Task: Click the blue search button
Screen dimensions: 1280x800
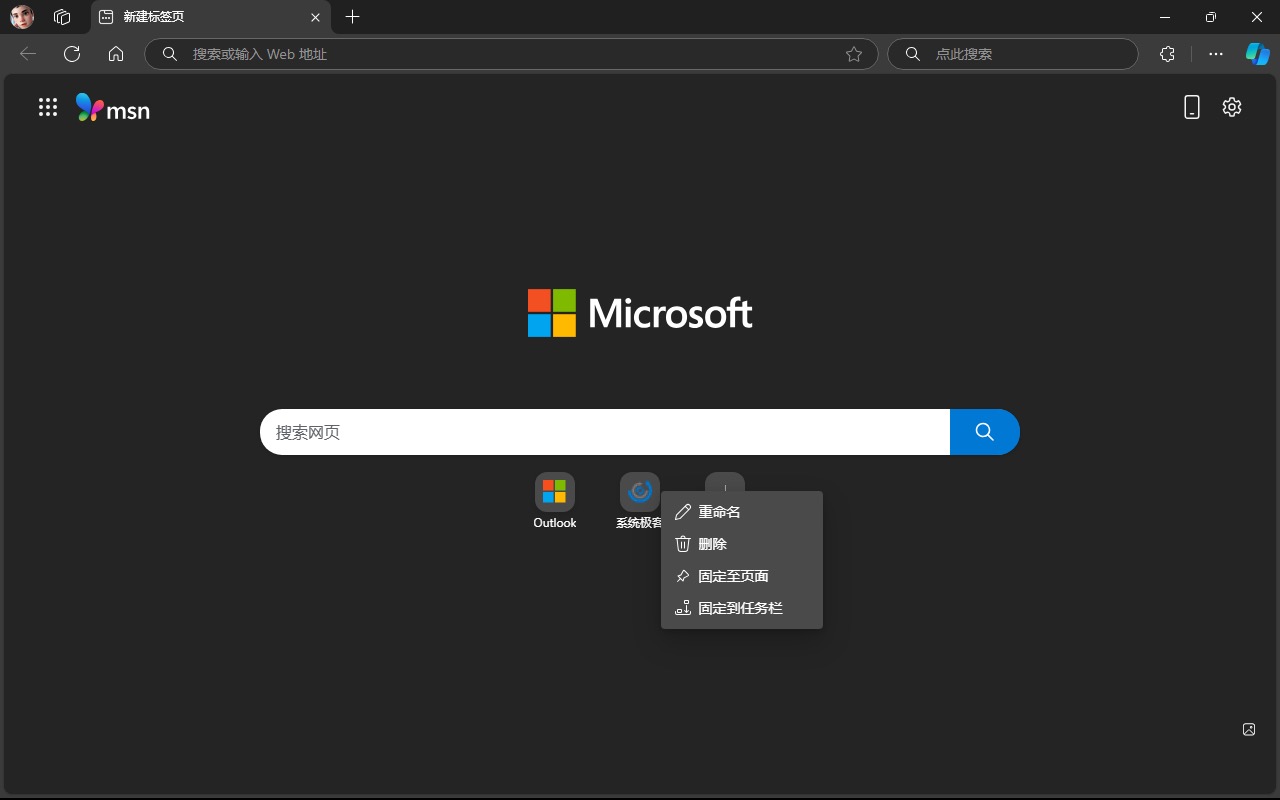Action: pos(985,432)
